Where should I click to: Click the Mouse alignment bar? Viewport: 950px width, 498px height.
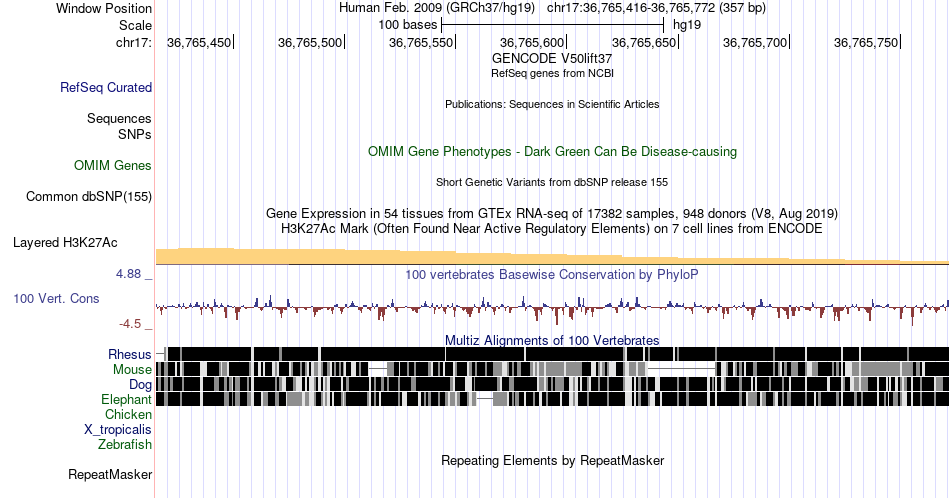click(x=552, y=369)
